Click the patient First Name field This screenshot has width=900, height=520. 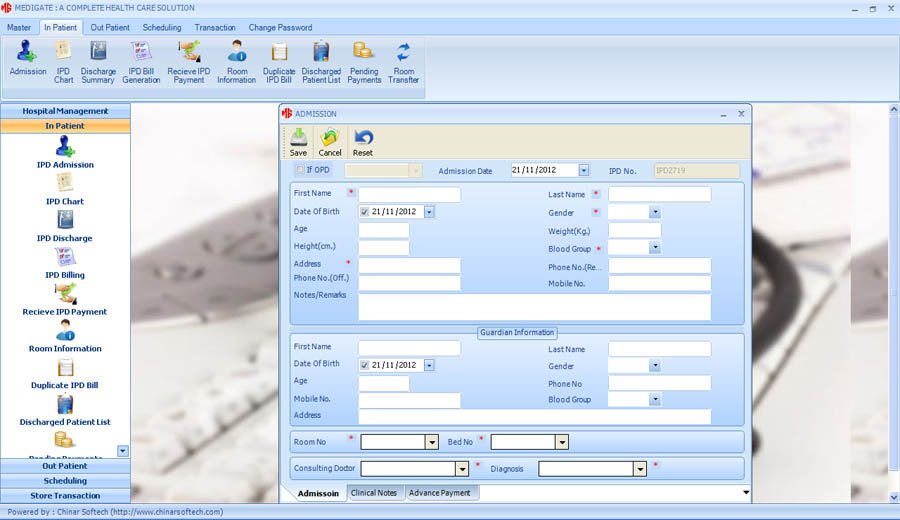[409, 195]
